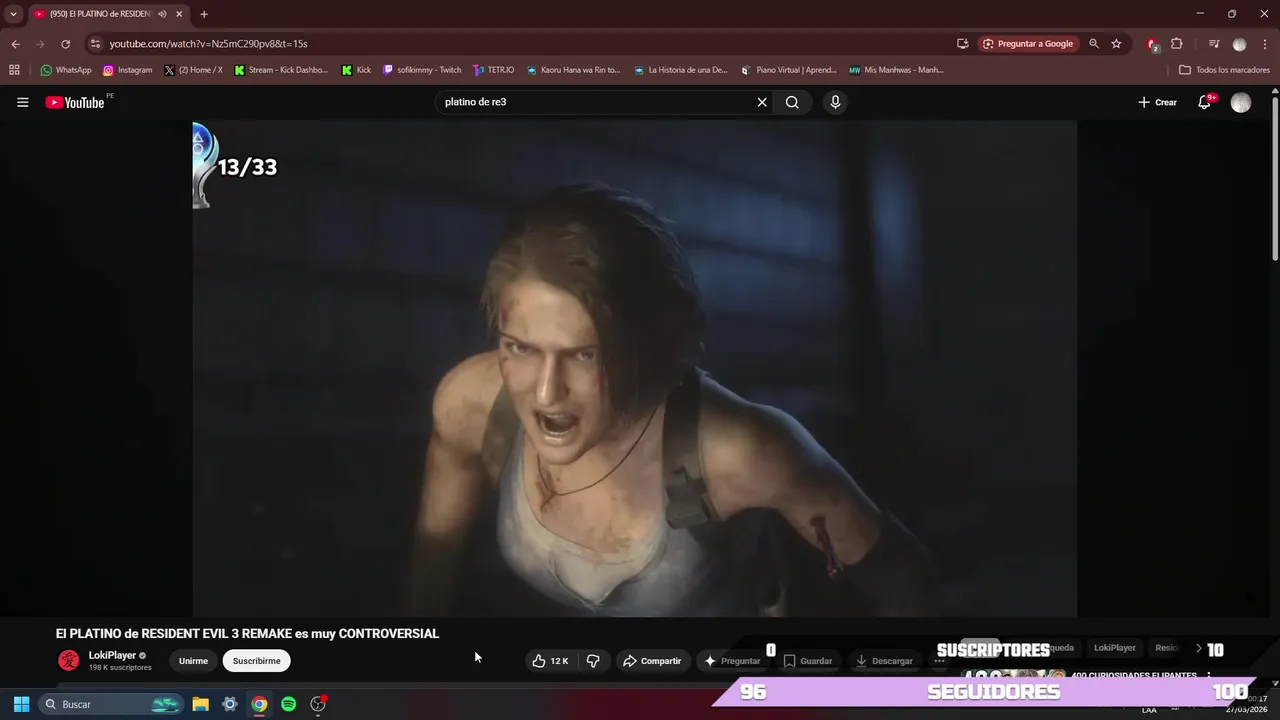Open the Chrome apps grid shortcut
Screen dimensions: 1280x720
[x=14, y=70]
